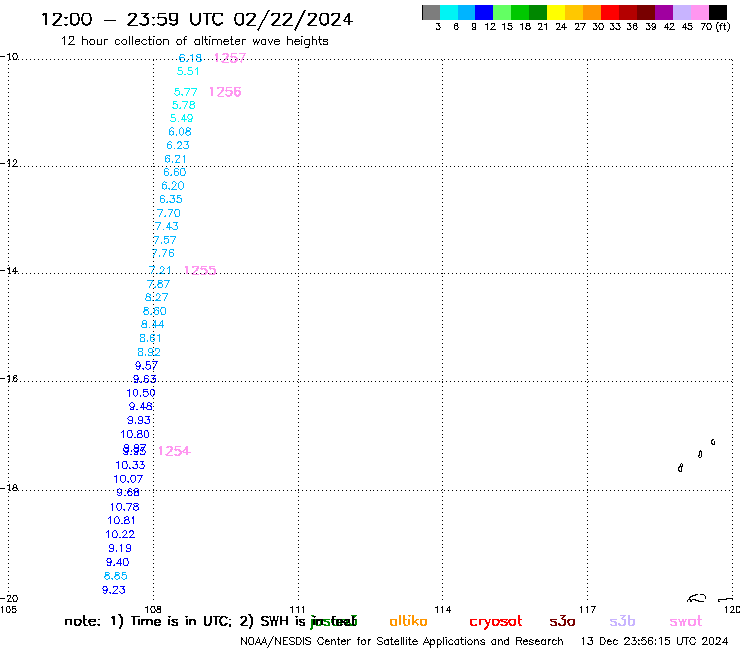The width and height of the screenshot is (740, 650).
Task: Click the reading 10.50
Action: point(141,393)
